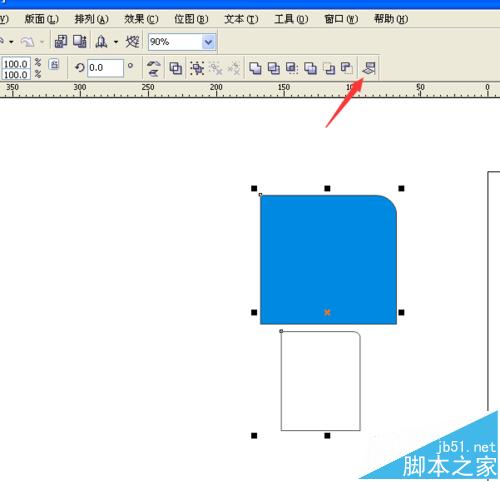The image size is (500, 481).
Task: Click the mirror vertically button
Action: click(x=153, y=72)
